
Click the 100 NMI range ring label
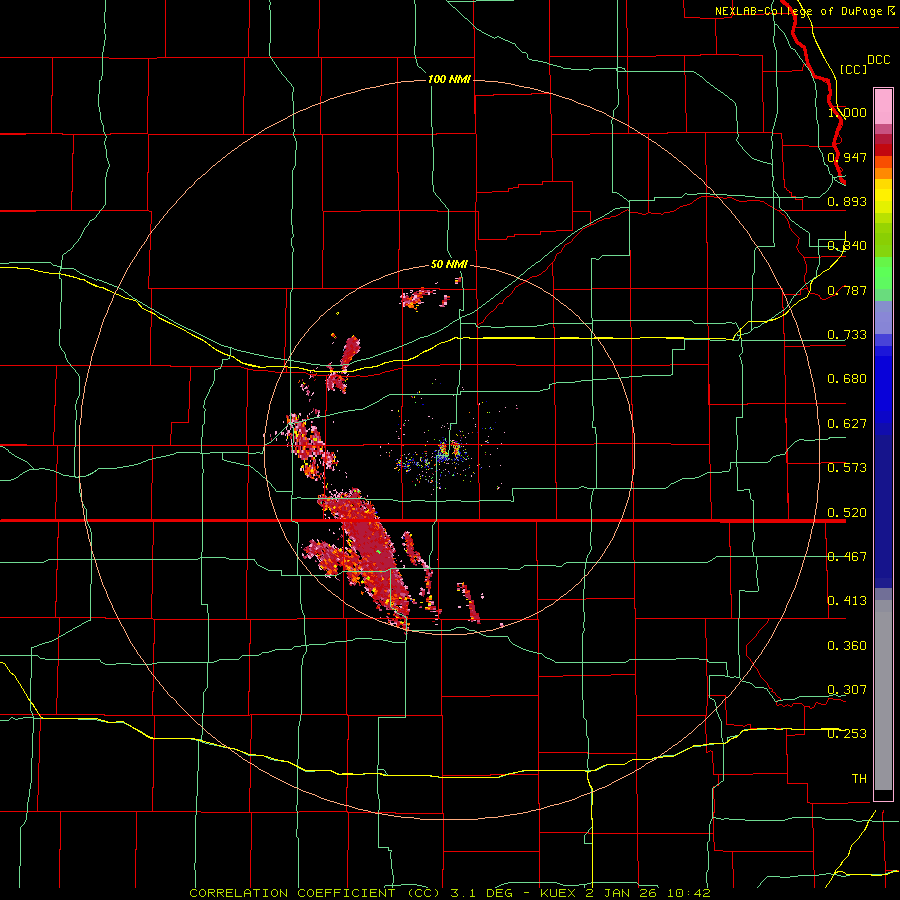[449, 79]
